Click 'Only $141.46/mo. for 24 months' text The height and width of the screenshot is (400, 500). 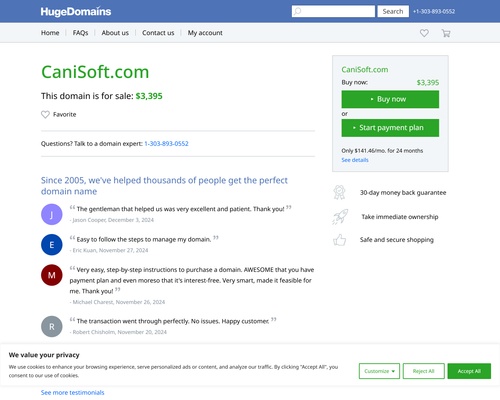(x=382, y=151)
